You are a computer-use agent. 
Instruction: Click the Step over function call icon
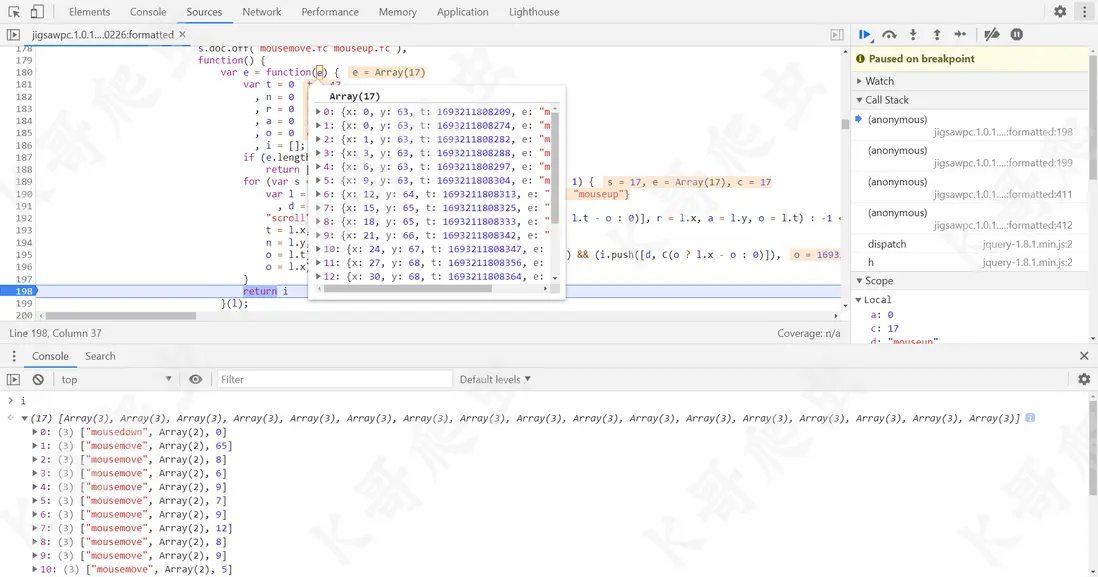coord(889,35)
